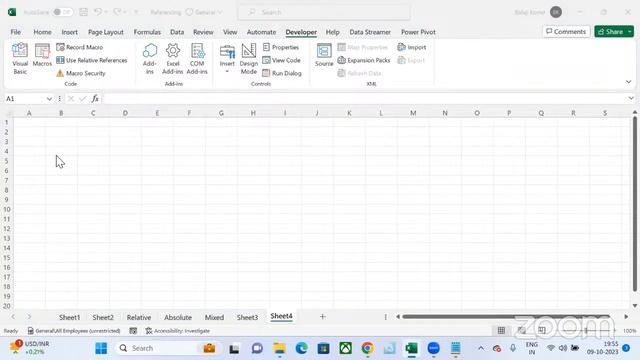The height and width of the screenshot is (360, 640).
Task: Open control Properties
Action: click(281, 47)
